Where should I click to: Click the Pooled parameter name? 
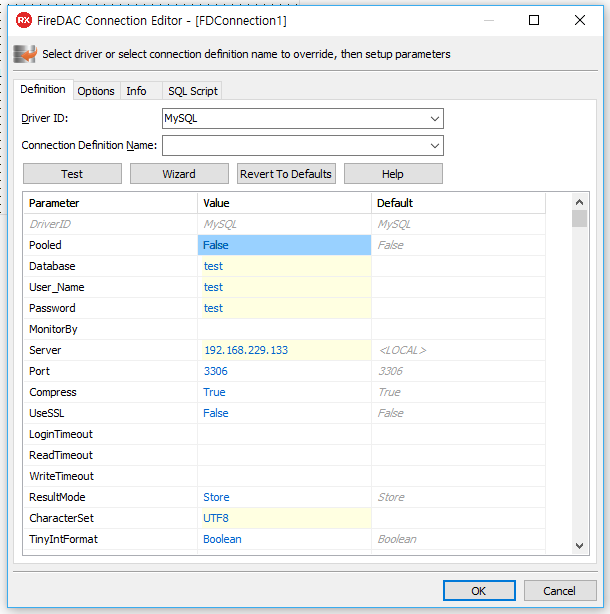coord(45,245)
